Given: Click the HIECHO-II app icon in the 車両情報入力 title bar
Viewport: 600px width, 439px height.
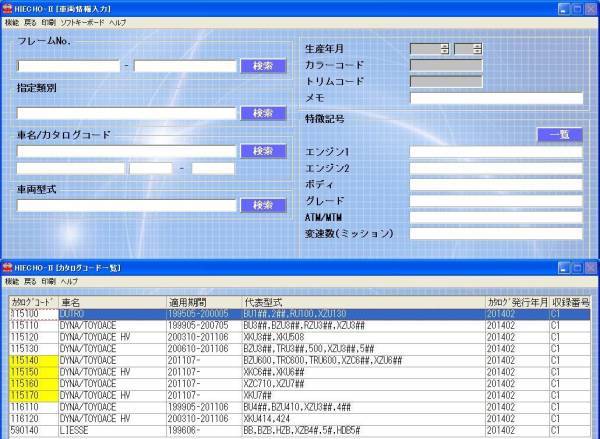Looking at the screenshot, I should 7,9.
